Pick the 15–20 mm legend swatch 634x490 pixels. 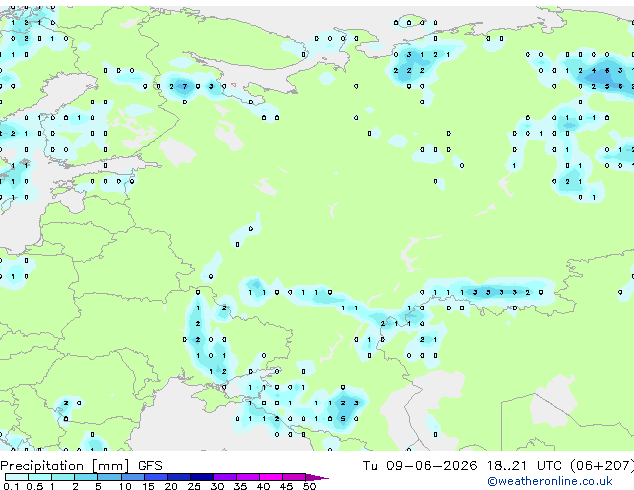pos(155,477)
